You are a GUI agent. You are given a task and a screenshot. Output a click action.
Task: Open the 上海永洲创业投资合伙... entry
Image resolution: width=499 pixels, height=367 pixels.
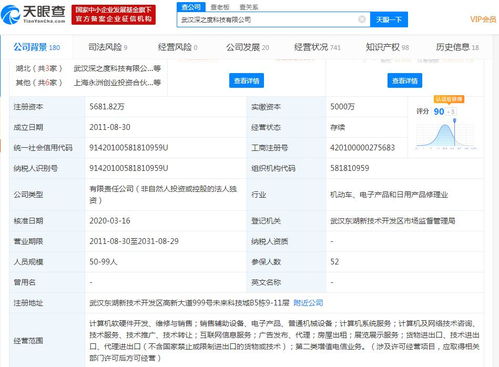coord(117,82)
